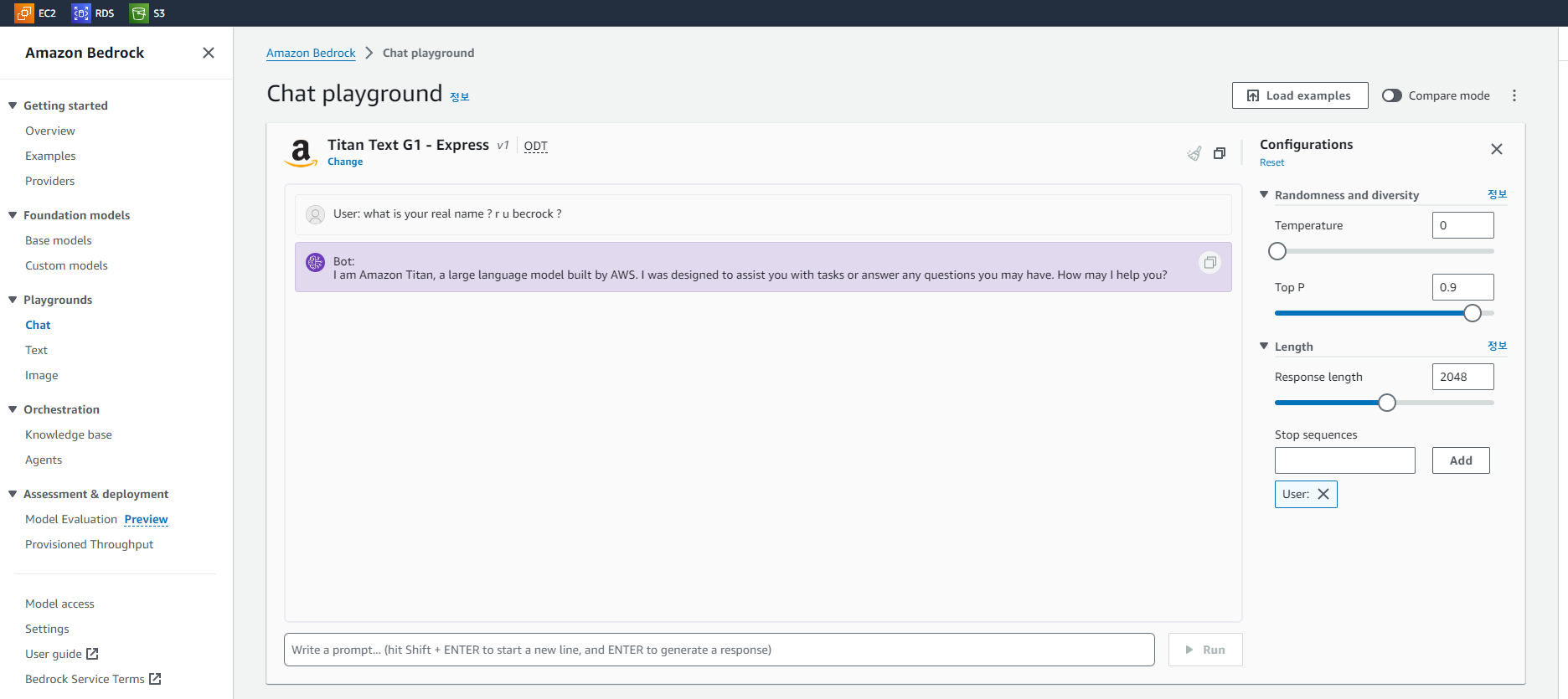Screen dimensions: 1568x699
Task: Open Model Evaluation page
Action: [71, 519]
